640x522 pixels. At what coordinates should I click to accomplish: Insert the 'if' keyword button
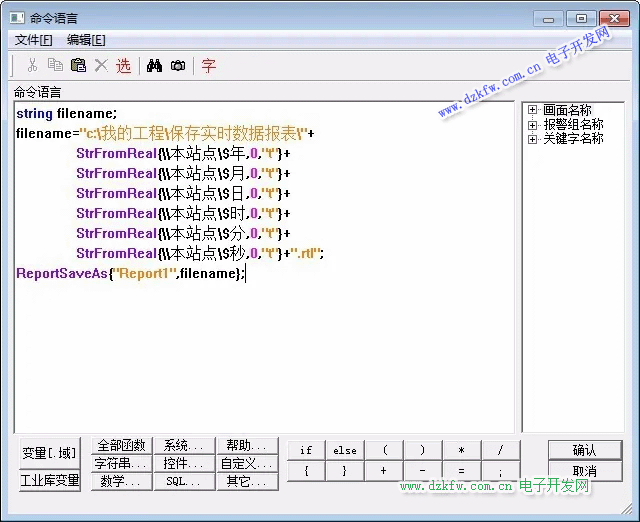pos(306,450)
